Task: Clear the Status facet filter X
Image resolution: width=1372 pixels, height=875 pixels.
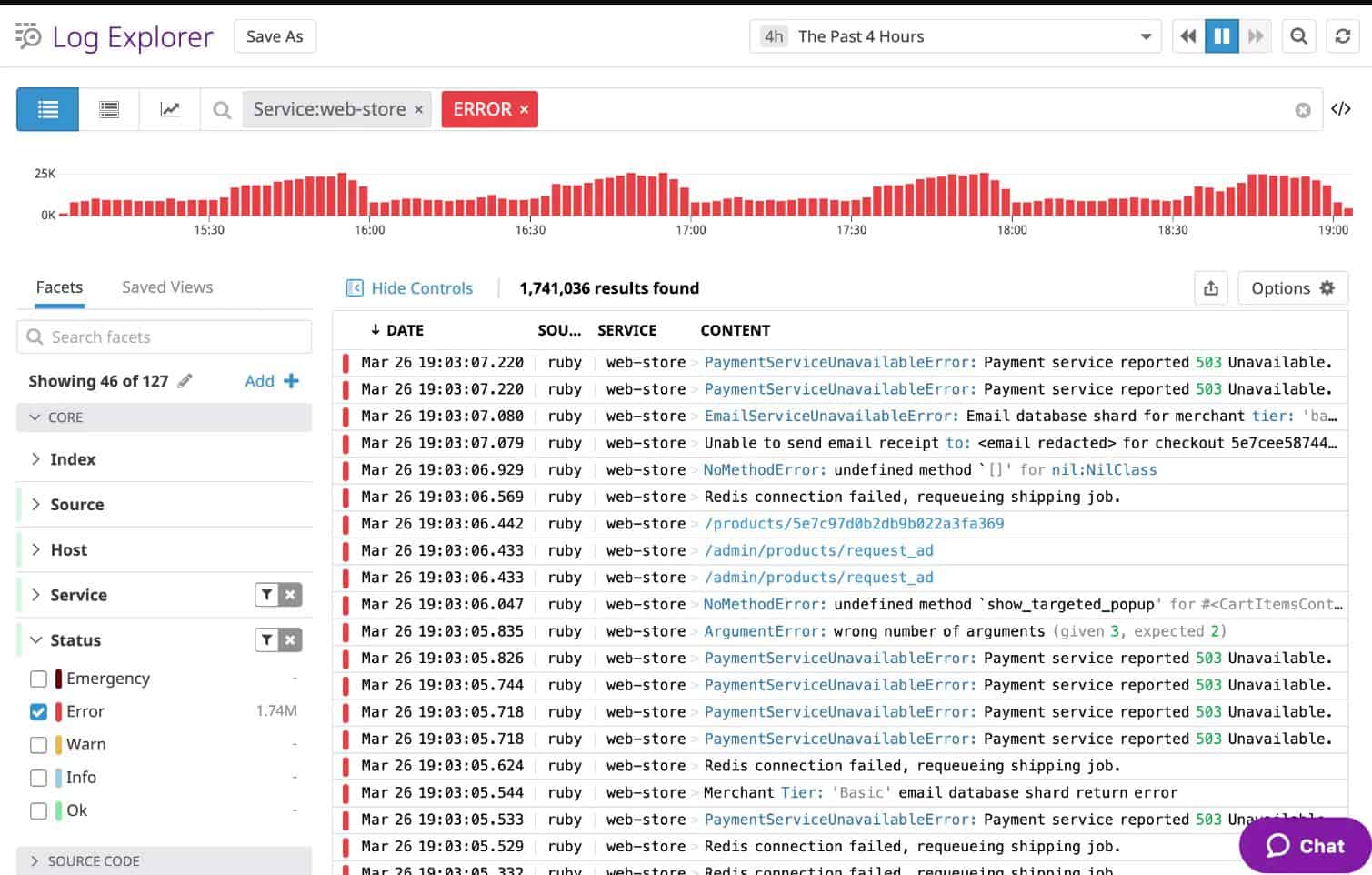Action: pos(290,640)
